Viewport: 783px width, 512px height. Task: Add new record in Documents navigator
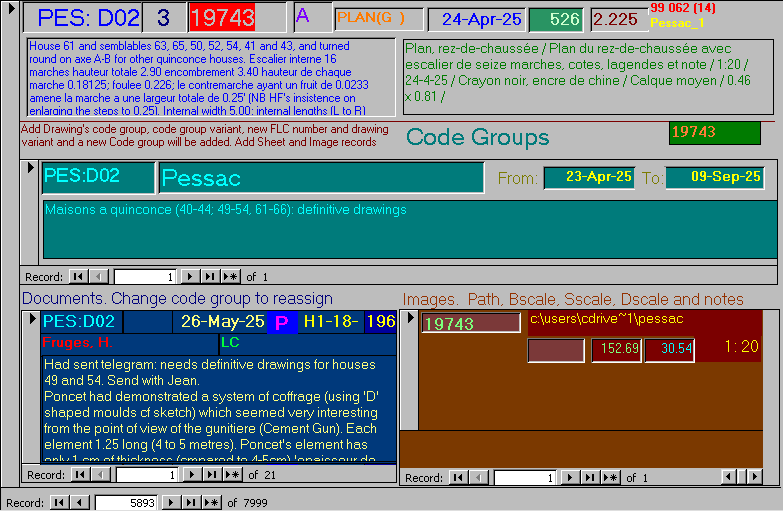pyautogui.click(x=233, y=474)
